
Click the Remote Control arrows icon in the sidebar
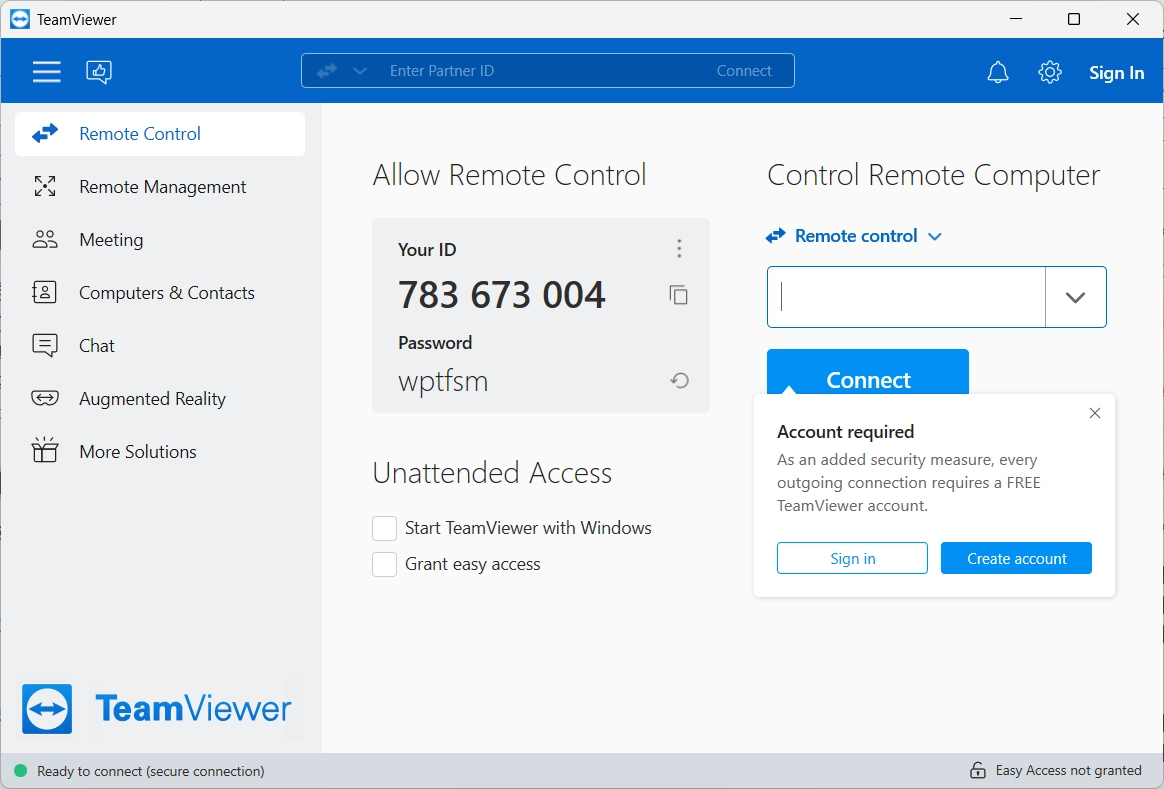tap(45, 134)
